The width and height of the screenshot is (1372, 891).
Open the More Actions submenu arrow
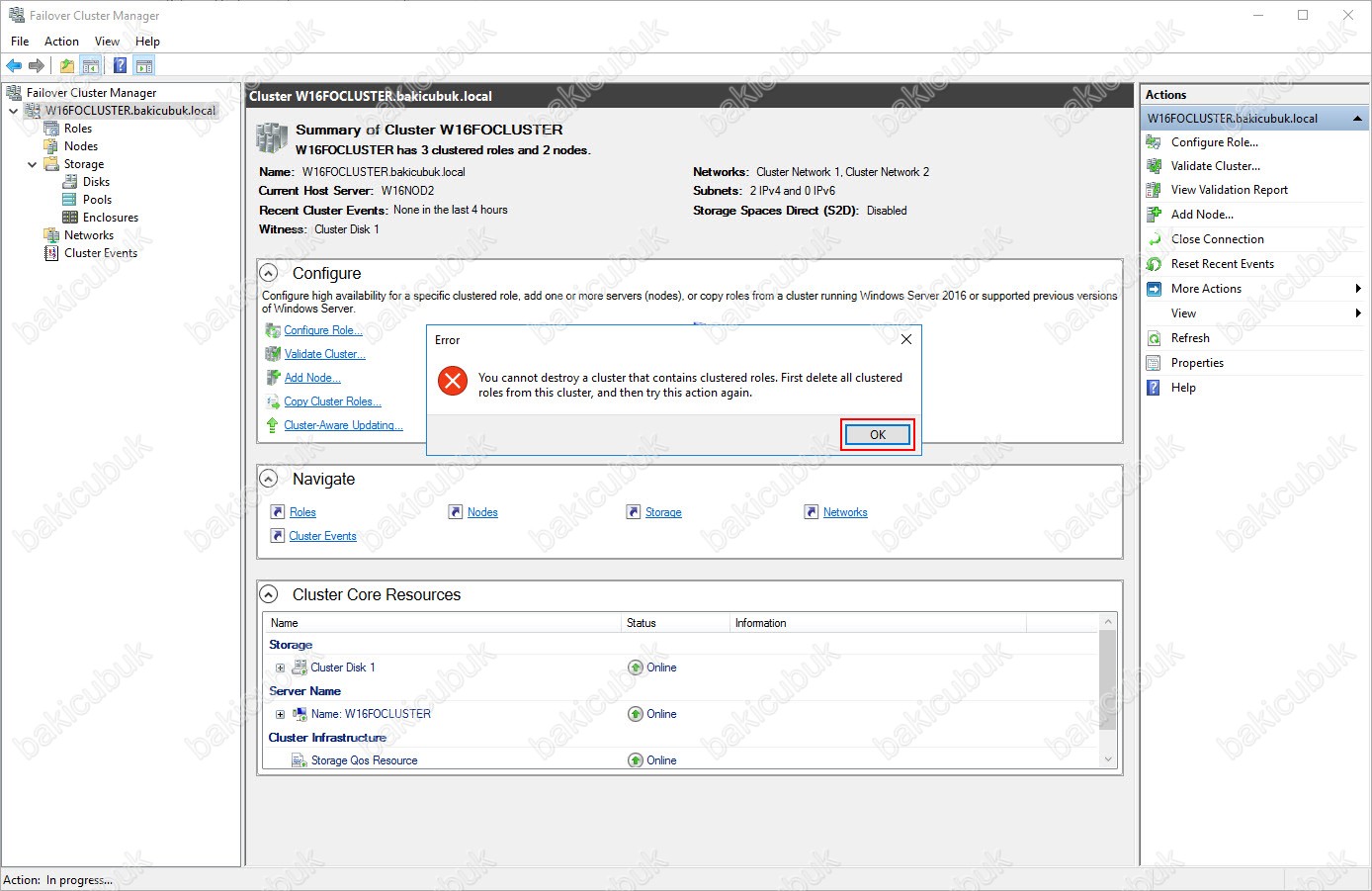pos(1358,289)
